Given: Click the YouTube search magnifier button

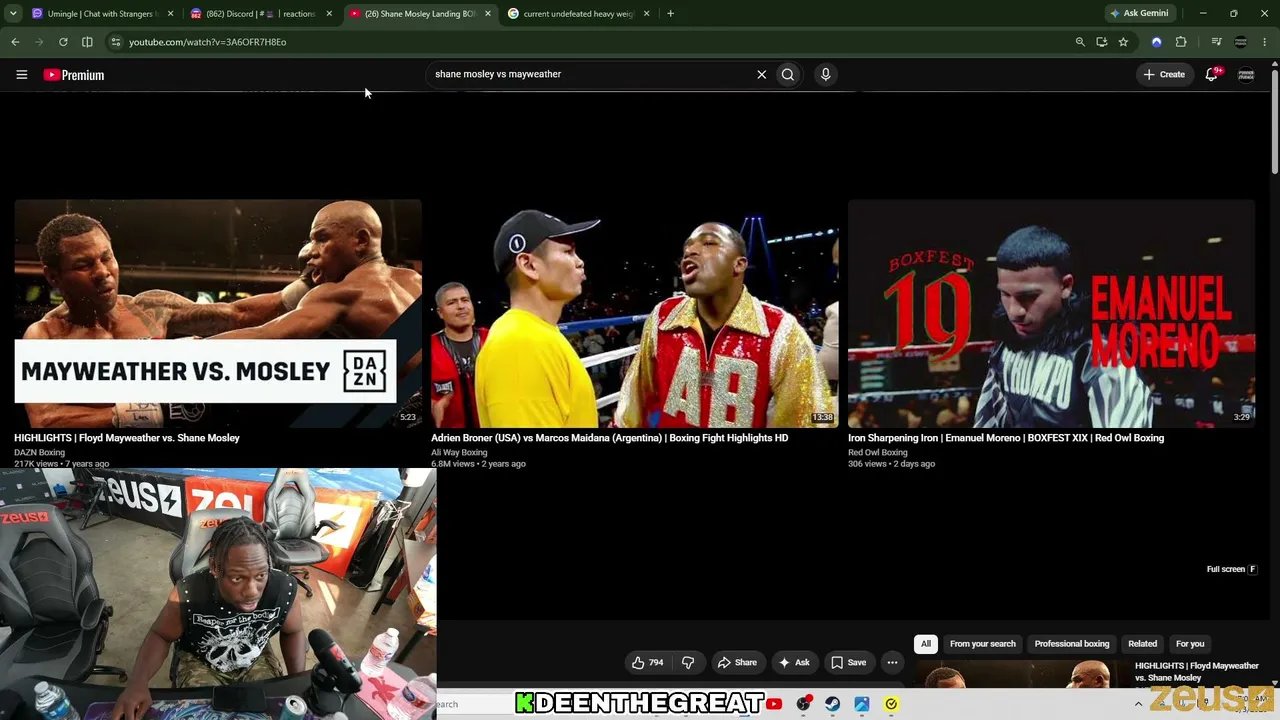Looking at the screenshot, I should point(788,74).
